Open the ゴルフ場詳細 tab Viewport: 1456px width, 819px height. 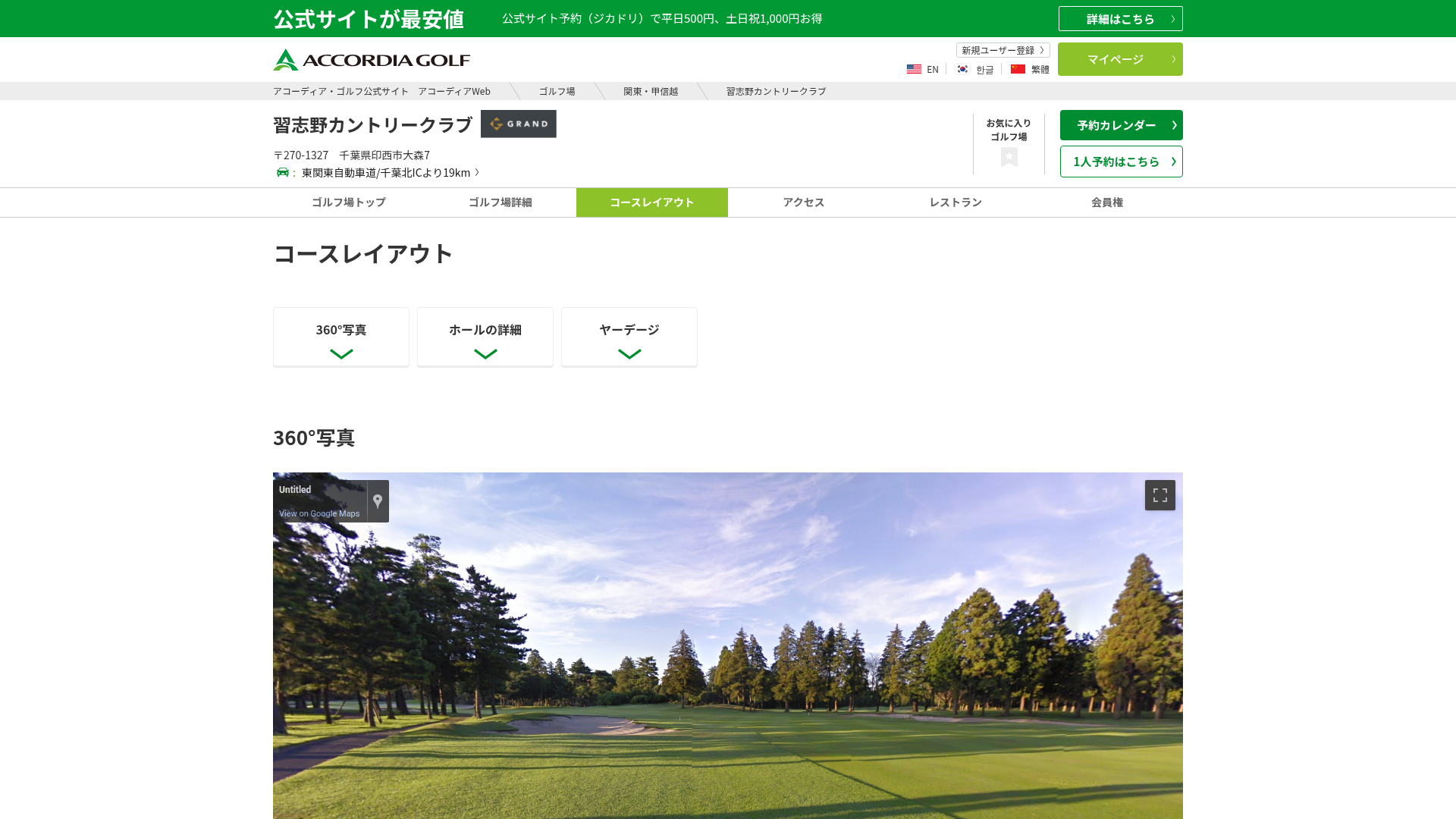[500, 202]
